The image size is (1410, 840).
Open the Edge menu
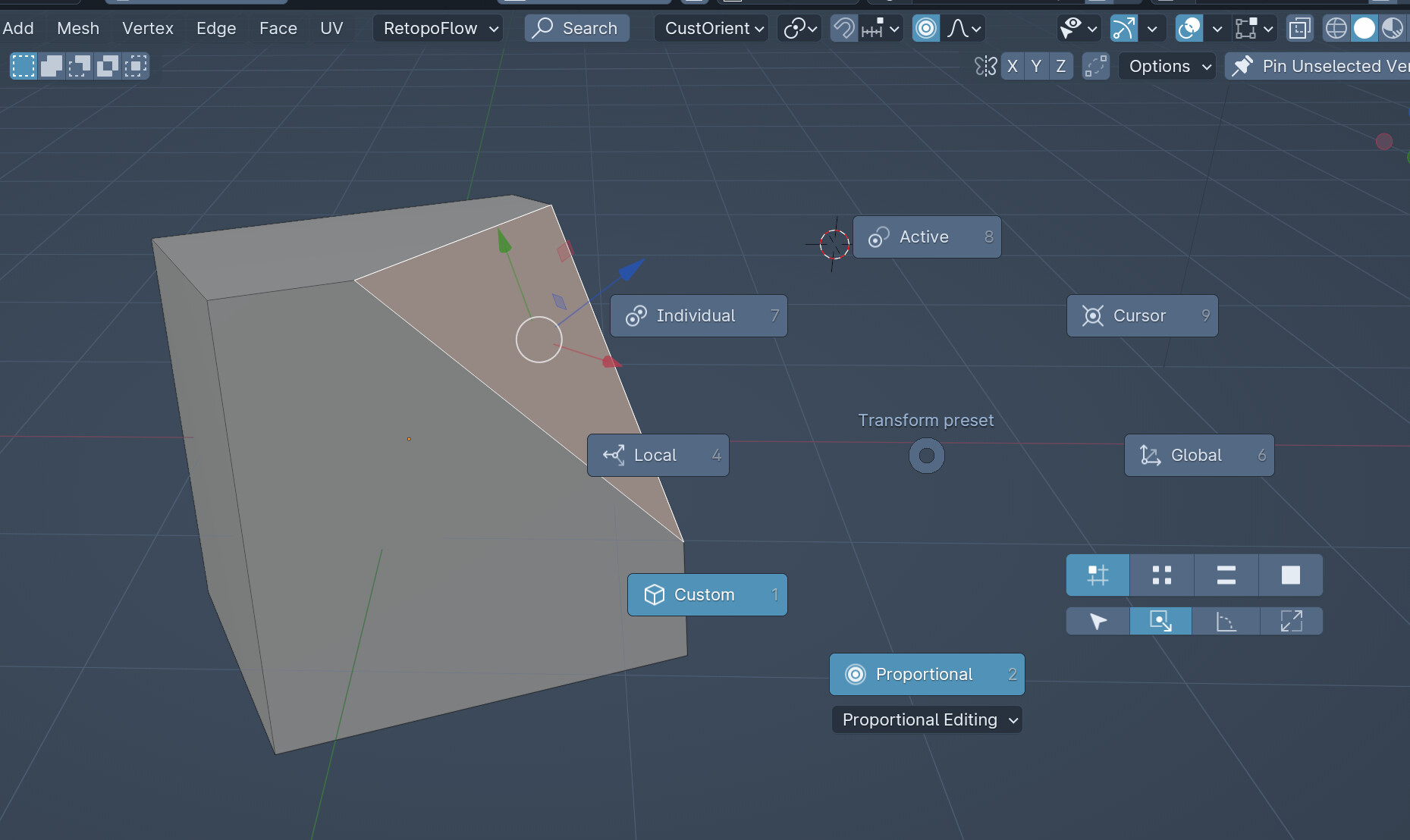216,29
